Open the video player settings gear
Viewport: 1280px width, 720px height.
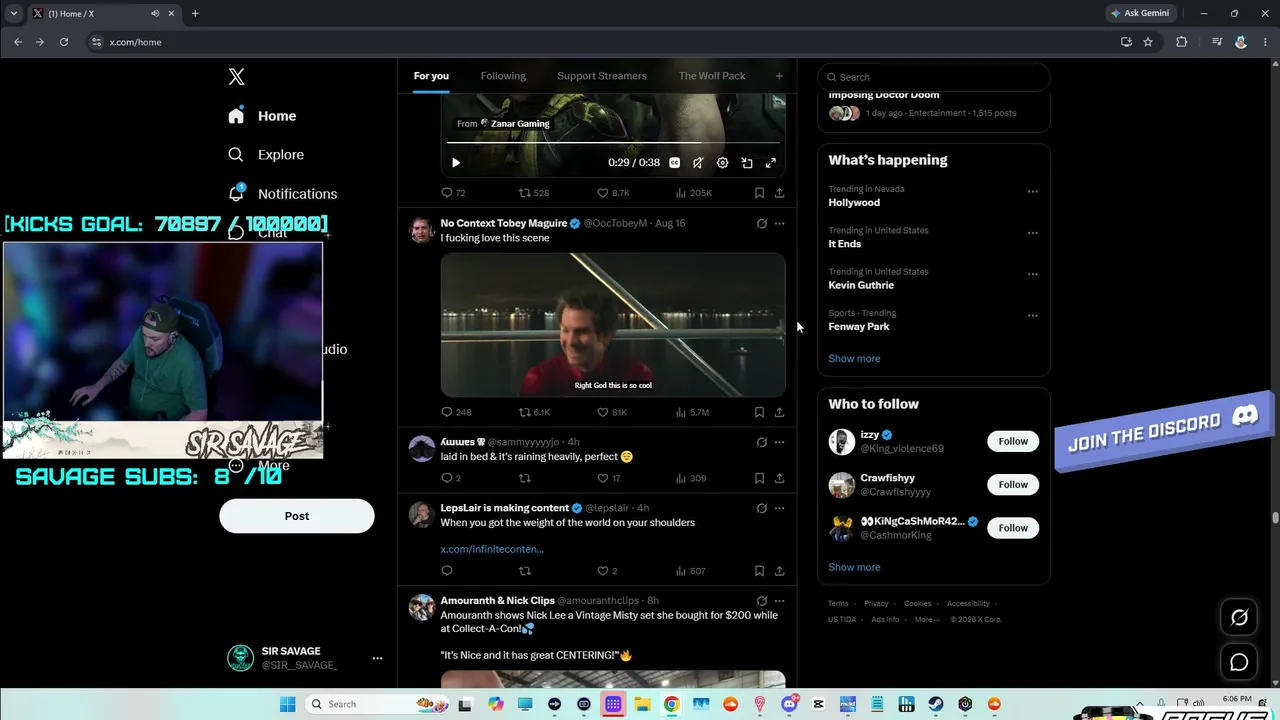click(x=722, y=163)
